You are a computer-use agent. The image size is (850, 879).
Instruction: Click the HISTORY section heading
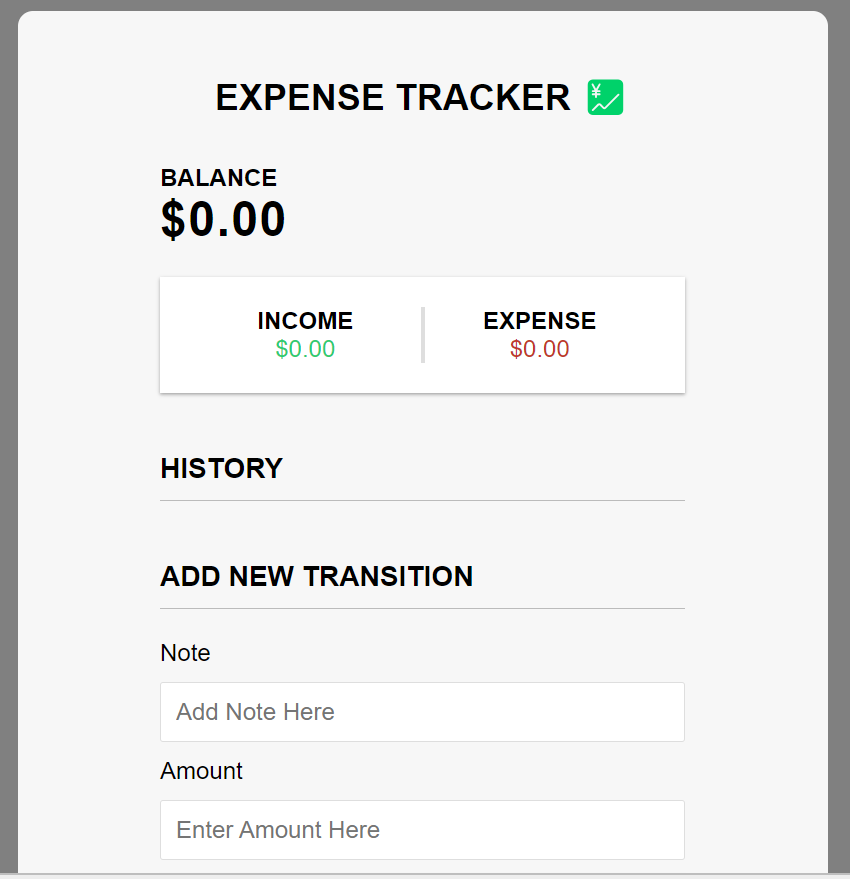221,468
